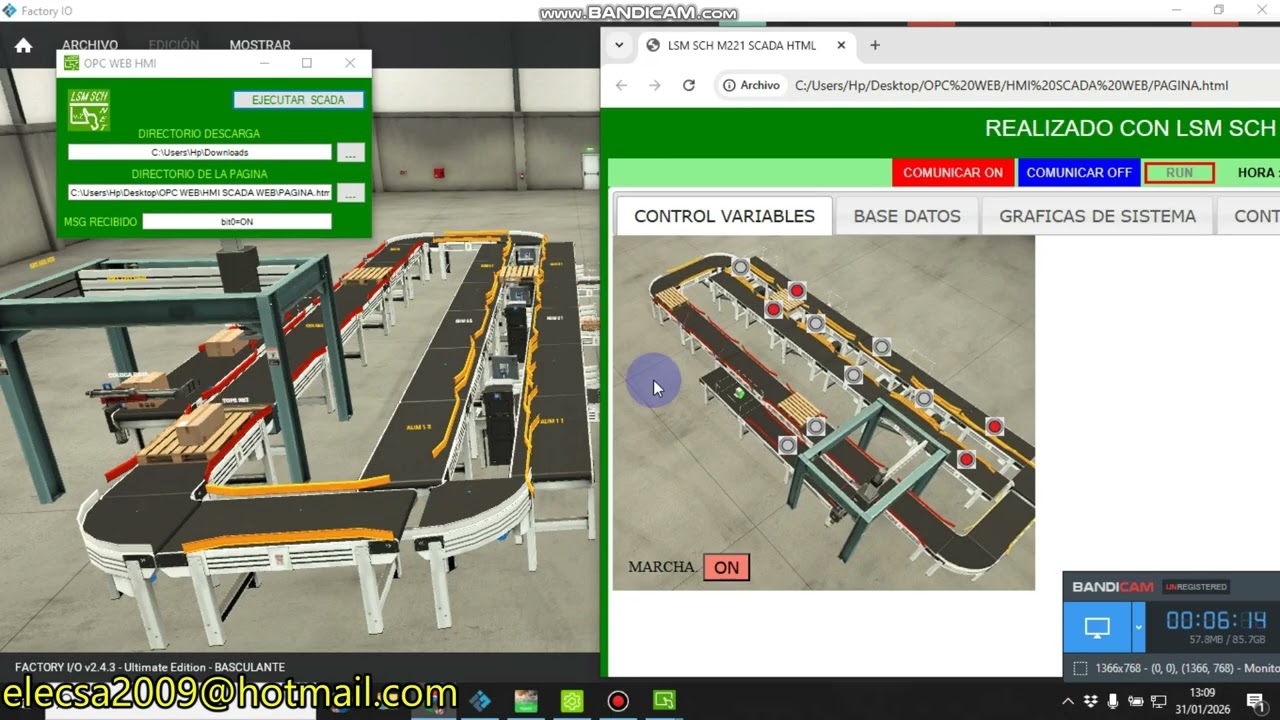Click the DIRECTORIO DESCARGA label

pyautogui.click(x=199, y=133)
